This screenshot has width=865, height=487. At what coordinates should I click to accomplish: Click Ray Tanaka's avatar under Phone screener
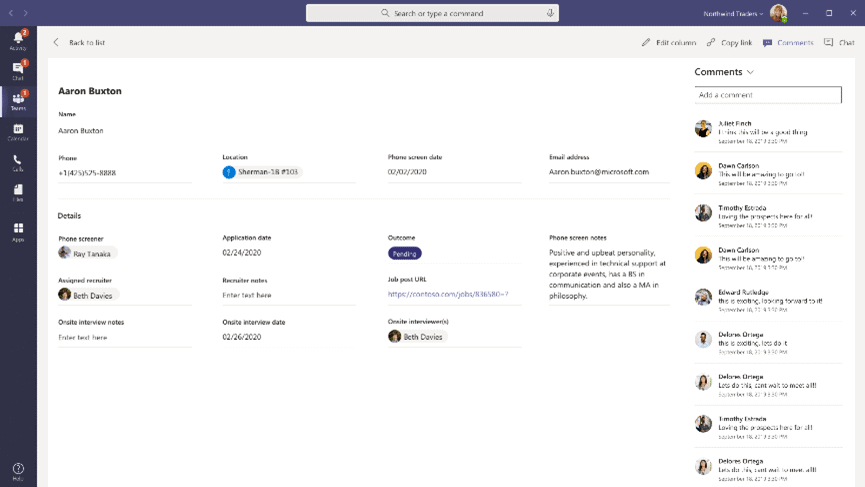[x=65, y=253]
